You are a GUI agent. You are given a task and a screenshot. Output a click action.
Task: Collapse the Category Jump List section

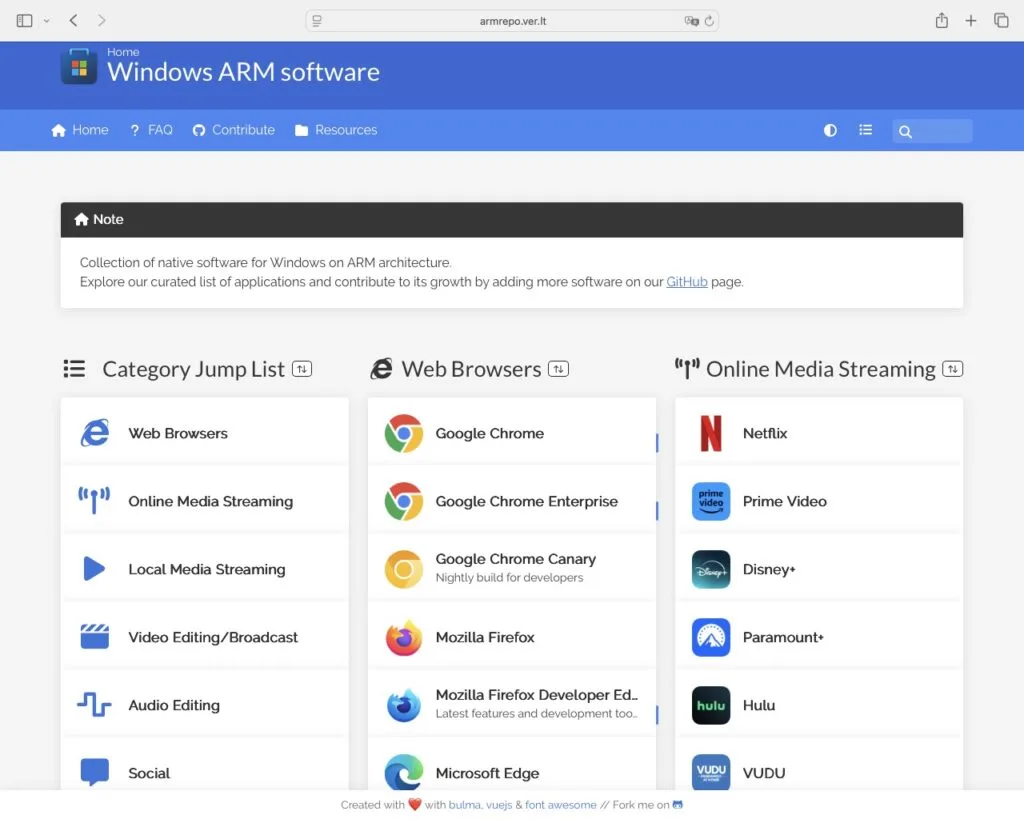302,369
